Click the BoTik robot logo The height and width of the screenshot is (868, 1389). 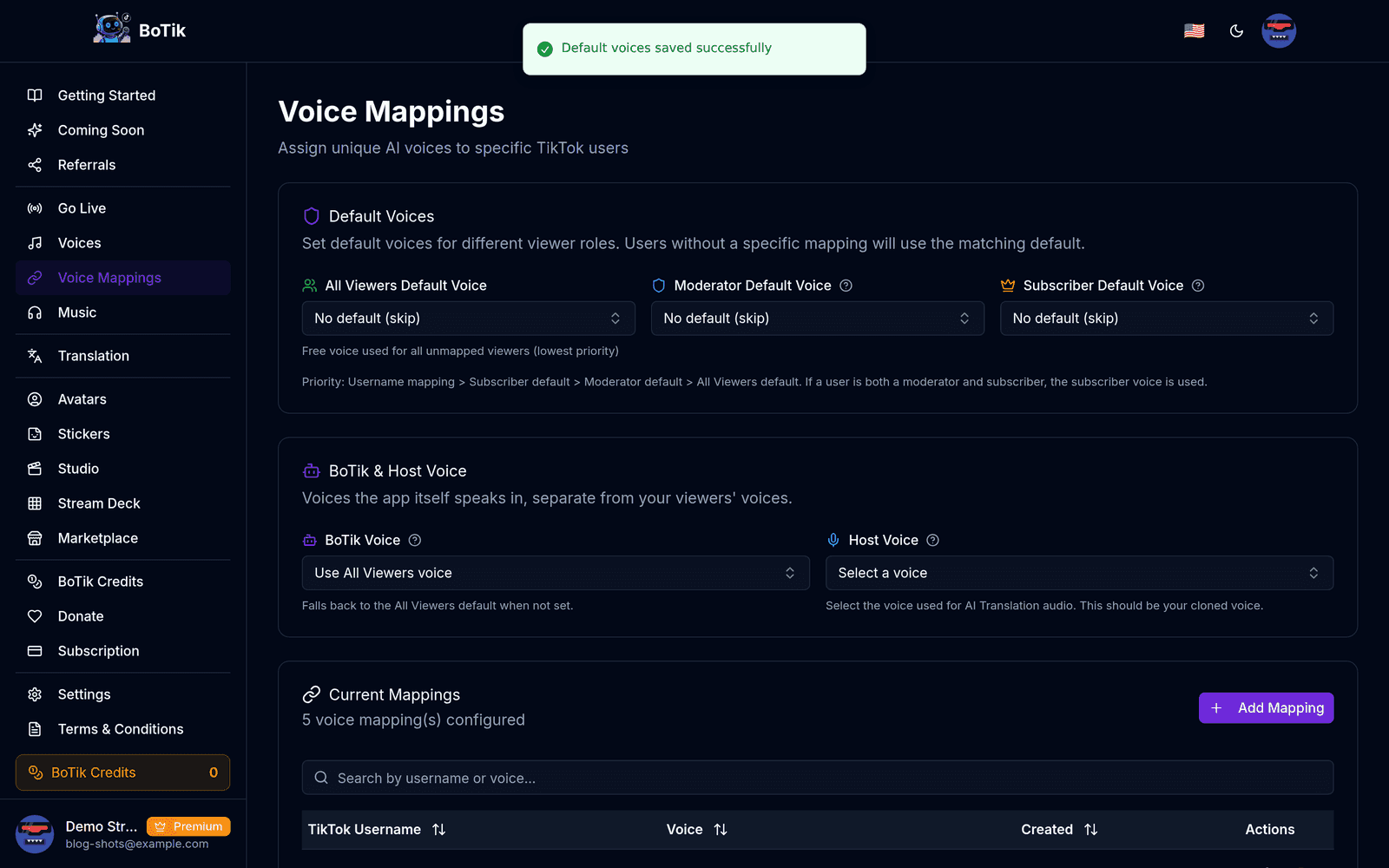[x=112, y=29]
